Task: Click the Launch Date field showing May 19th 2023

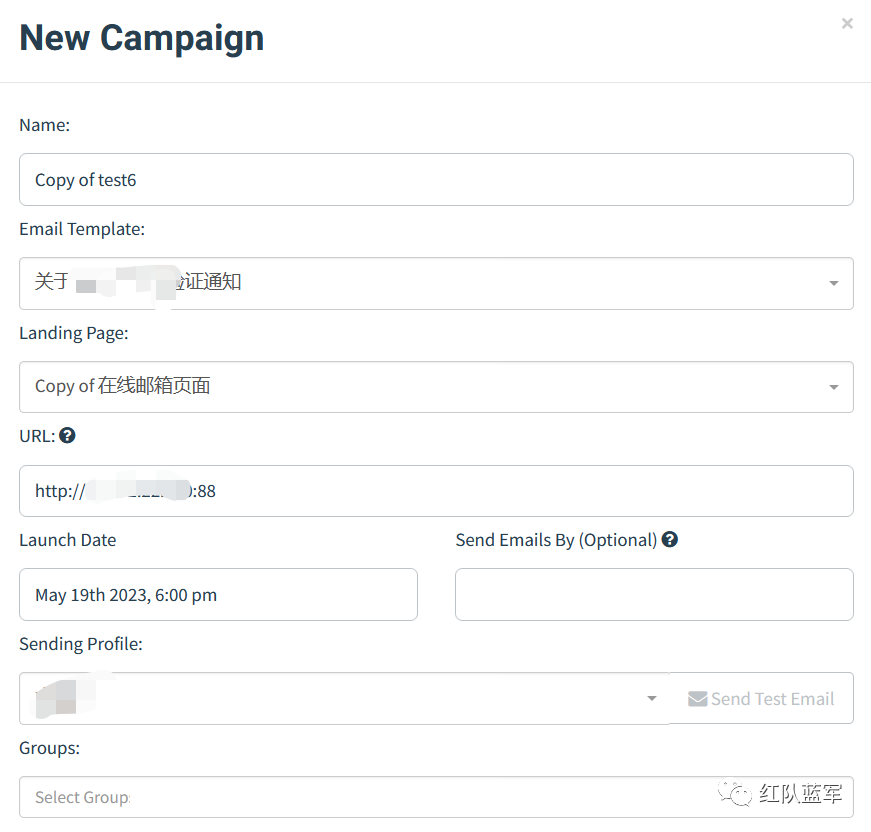Action: pos(218,595)
